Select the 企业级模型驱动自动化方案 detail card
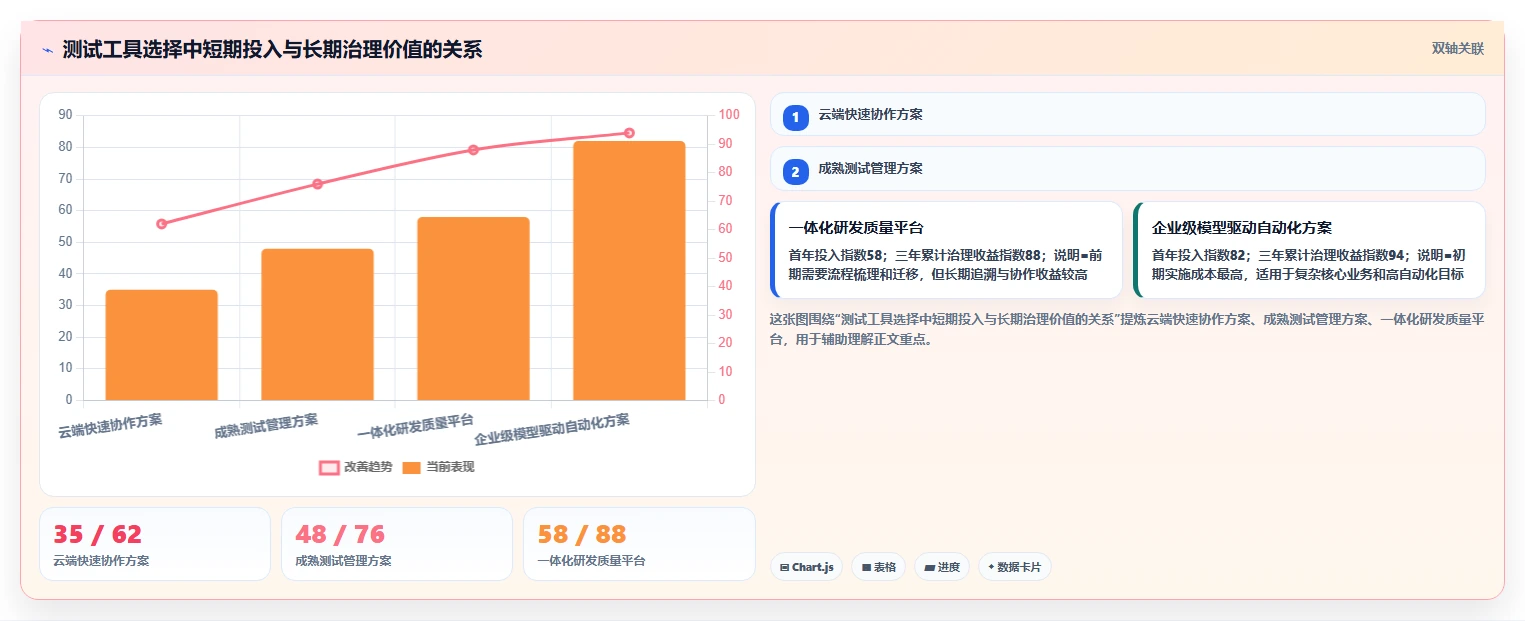The width and height of the screenshot is (1525, 621). point(1309,250)
